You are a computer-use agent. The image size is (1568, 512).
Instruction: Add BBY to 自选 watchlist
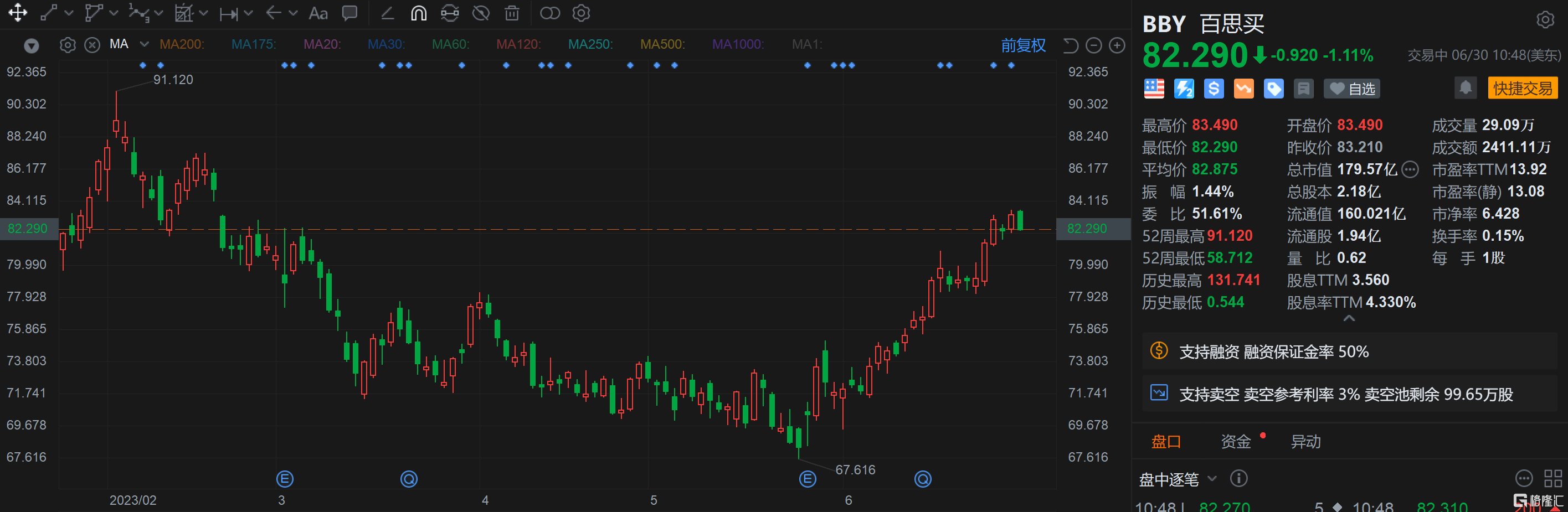point(1352,89)
